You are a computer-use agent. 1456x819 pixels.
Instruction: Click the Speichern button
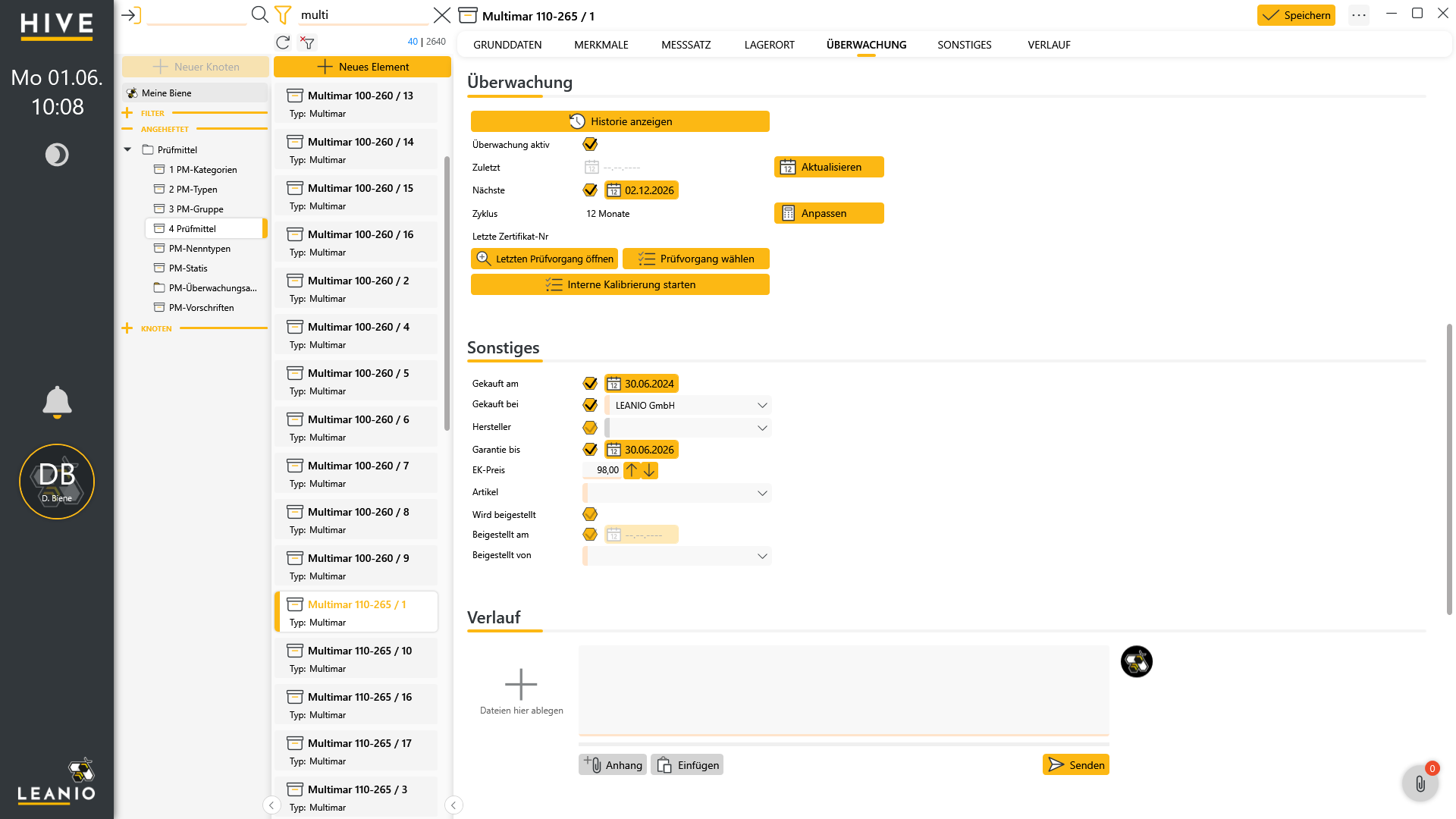point(1296,15)
